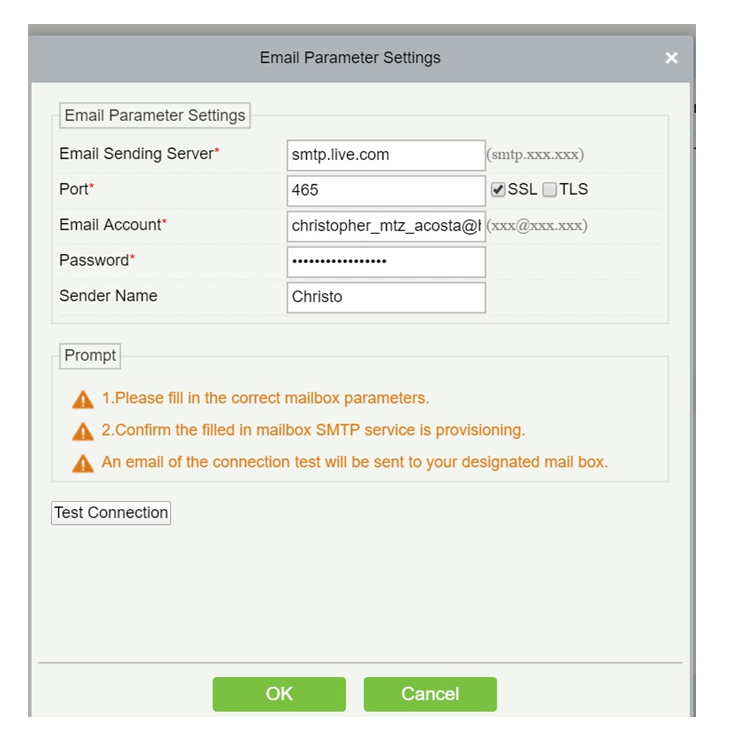The image size is (730, 742).
Task: Click the TLS label text
Action: (573, 189)
